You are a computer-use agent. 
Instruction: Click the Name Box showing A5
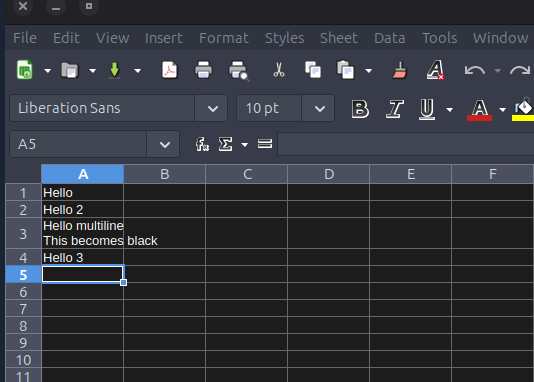[78, 144]
